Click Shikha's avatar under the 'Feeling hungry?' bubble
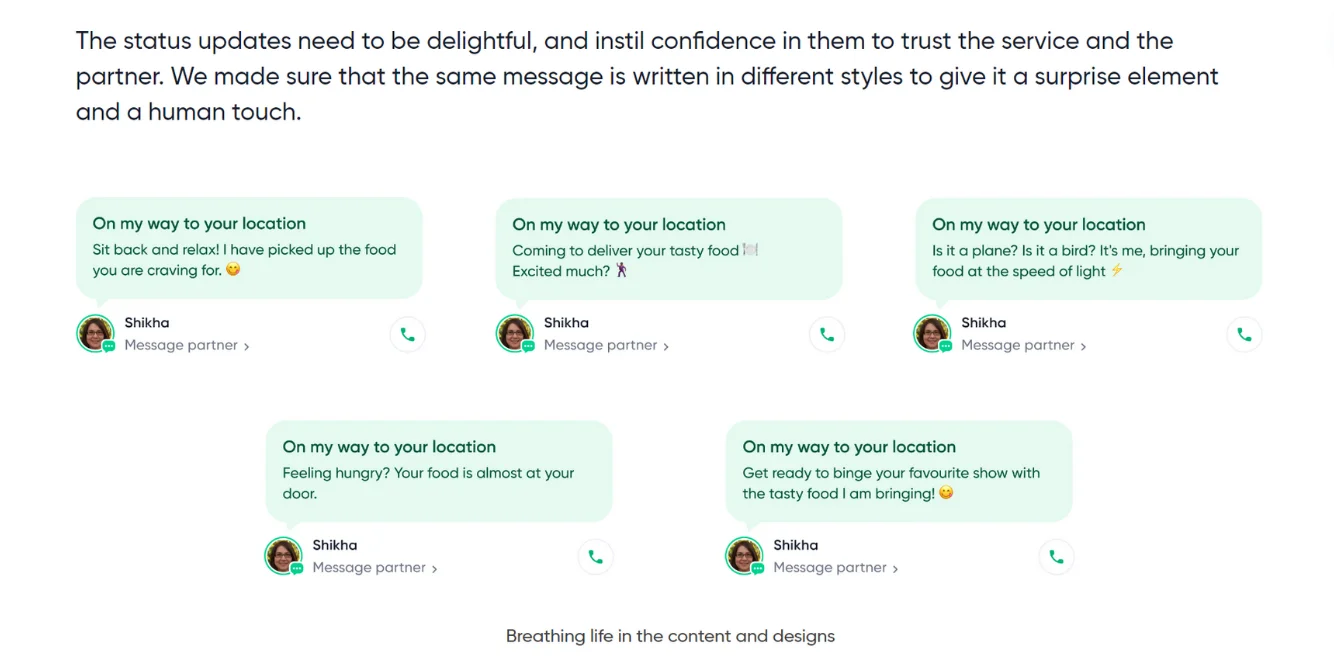The image size is (1334, 667). pos(284,556)
